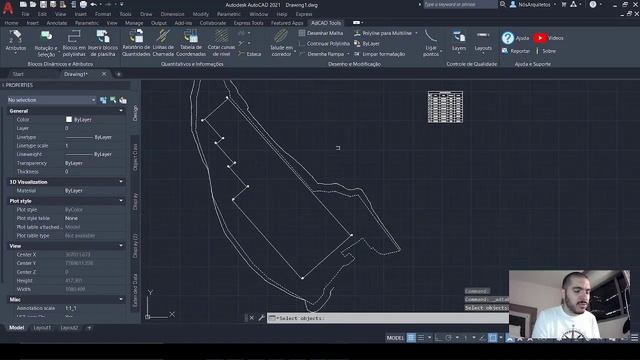Viewport: 640px width, 360px height.
Task: Select the Blocos em polylinhas tool
Action: coord(74,43)
